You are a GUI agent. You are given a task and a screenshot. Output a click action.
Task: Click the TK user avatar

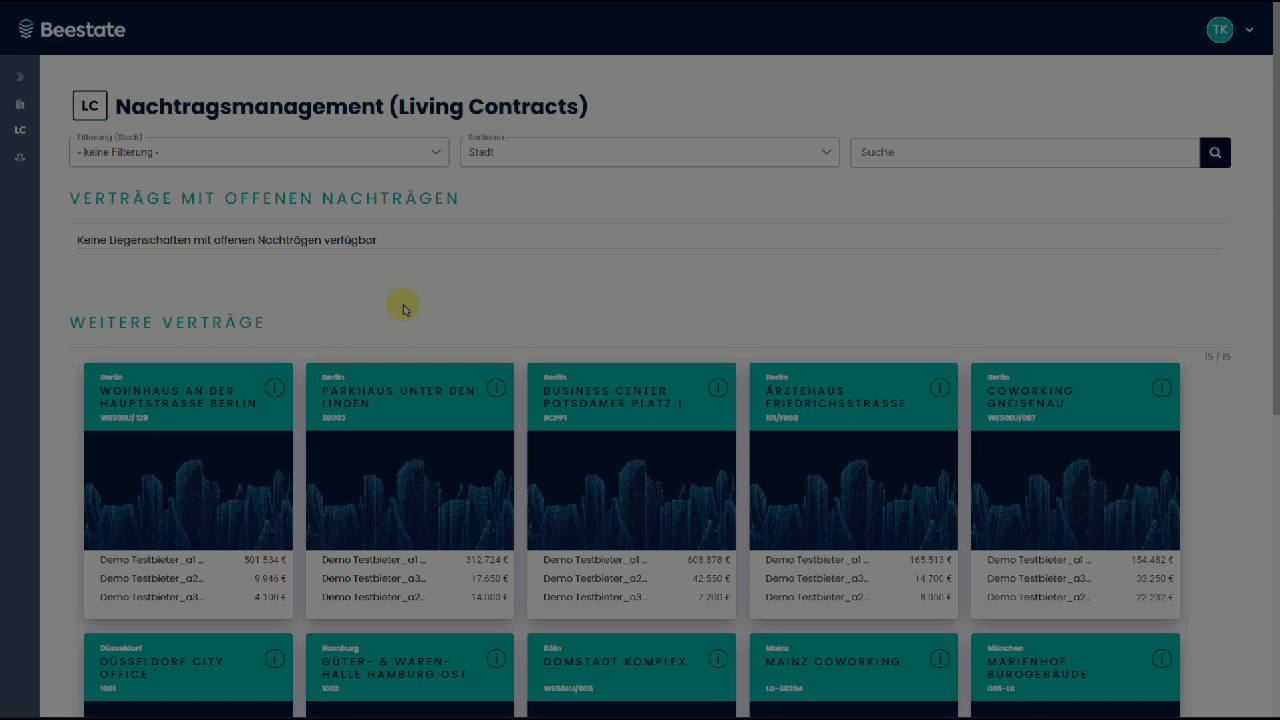[1219, 30]
